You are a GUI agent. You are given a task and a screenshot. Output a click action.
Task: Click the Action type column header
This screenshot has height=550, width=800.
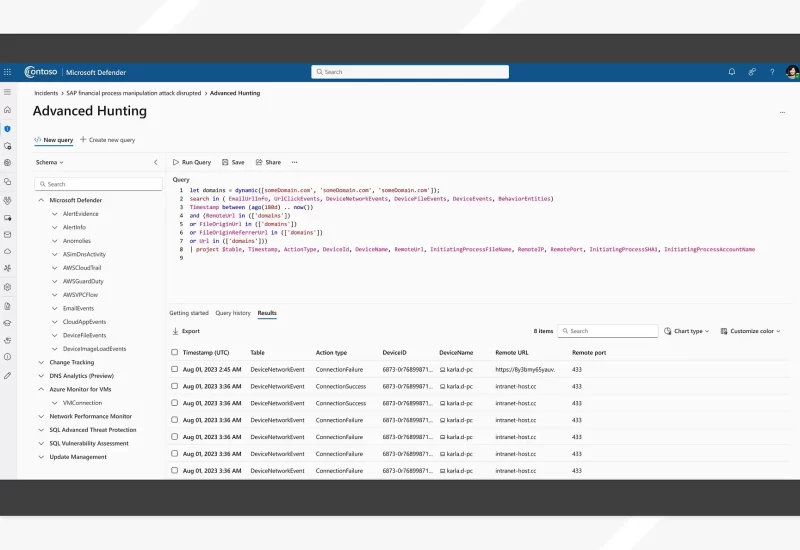[331, 352]
